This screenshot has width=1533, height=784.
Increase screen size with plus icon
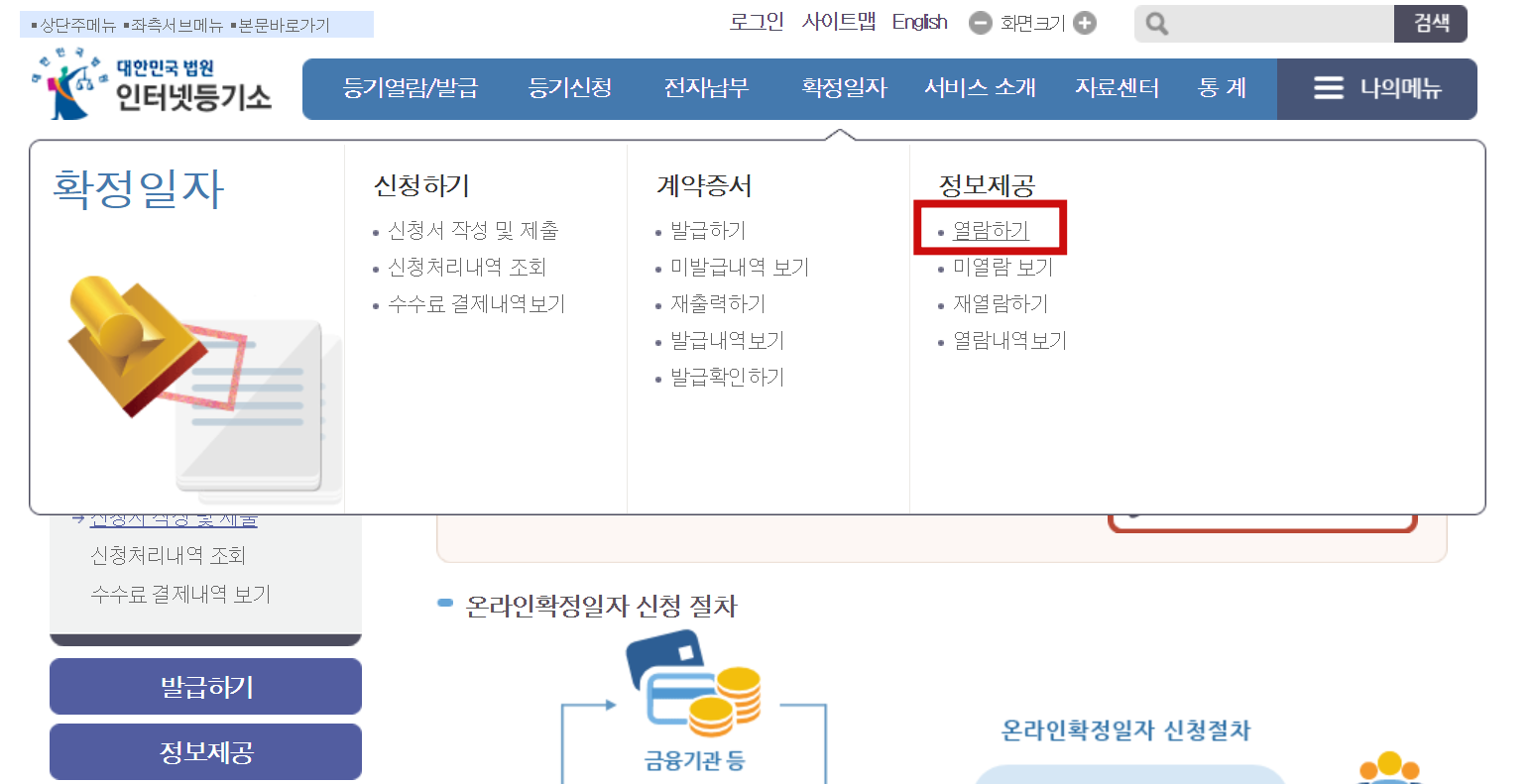(x=1085, y=23)
